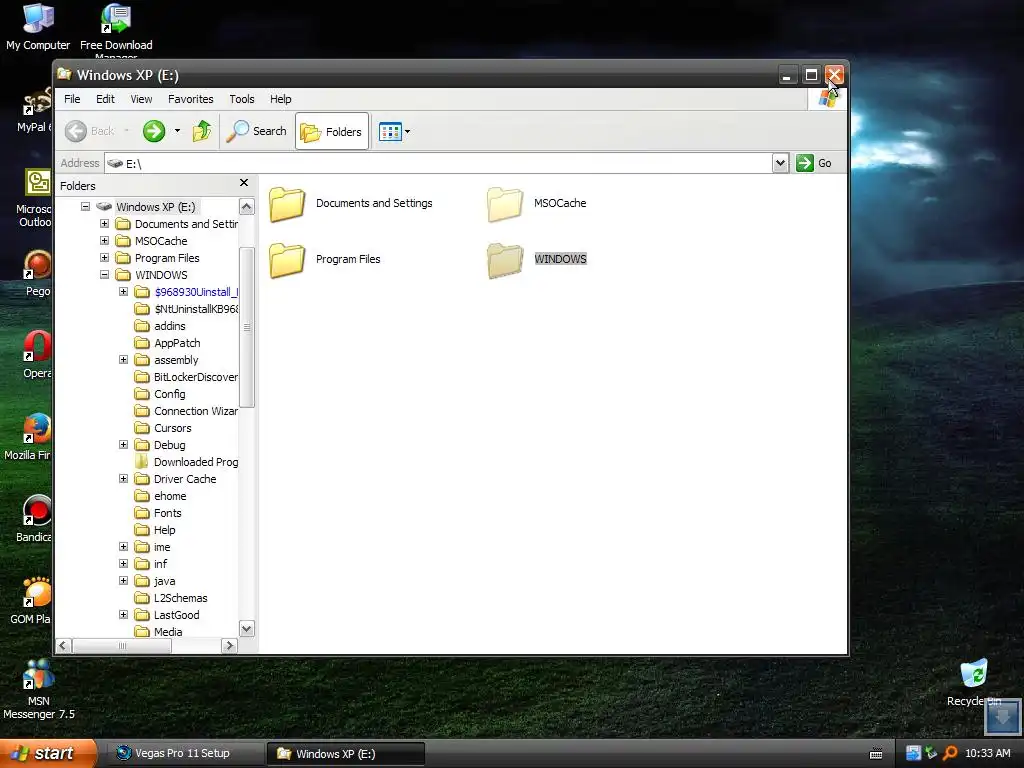Viewport: 1024px width, 768px height.
Task: Collapse Windows XP (E:) tree node
Action: (x=85, y=206)
